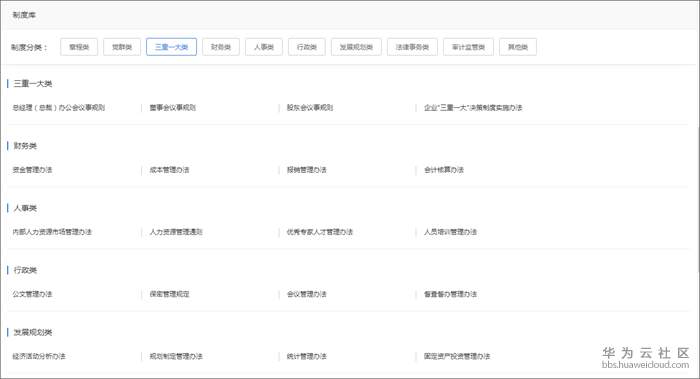Select the 三重一大类 category filter
700x379 pixels.
pos(171,47)
